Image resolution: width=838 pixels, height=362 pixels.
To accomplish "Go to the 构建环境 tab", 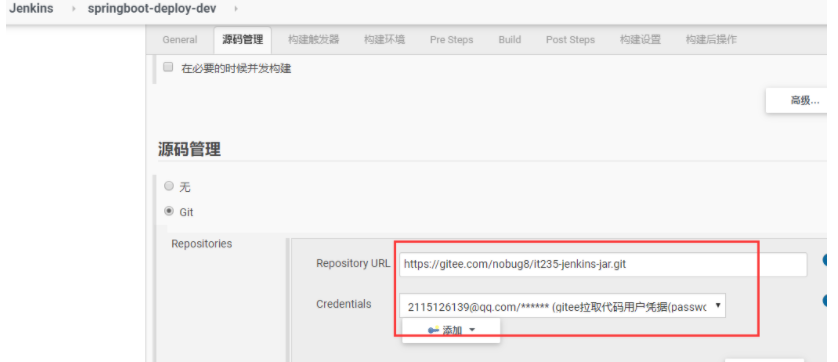I will tap(384, 40).
